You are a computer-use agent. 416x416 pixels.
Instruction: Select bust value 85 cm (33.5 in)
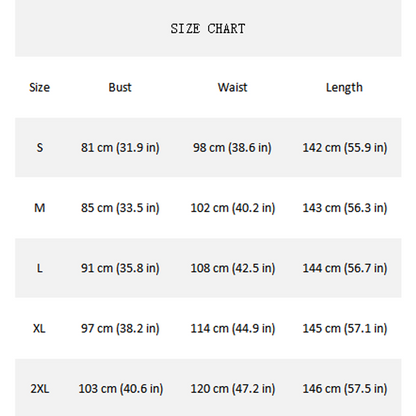pyautogui.click(x=120, y=208)
